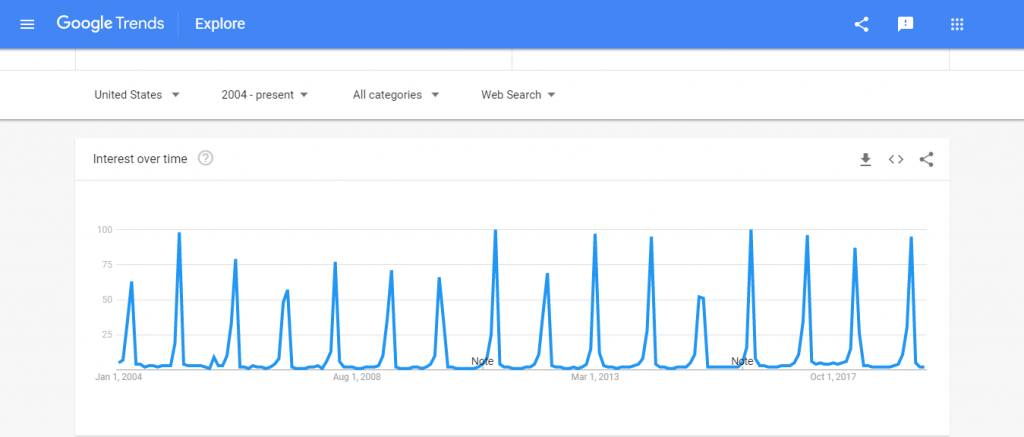Click the Jan 1, 2004 axis label
The height and width of the screenshot is (437, 1024).
pos(119,378)
